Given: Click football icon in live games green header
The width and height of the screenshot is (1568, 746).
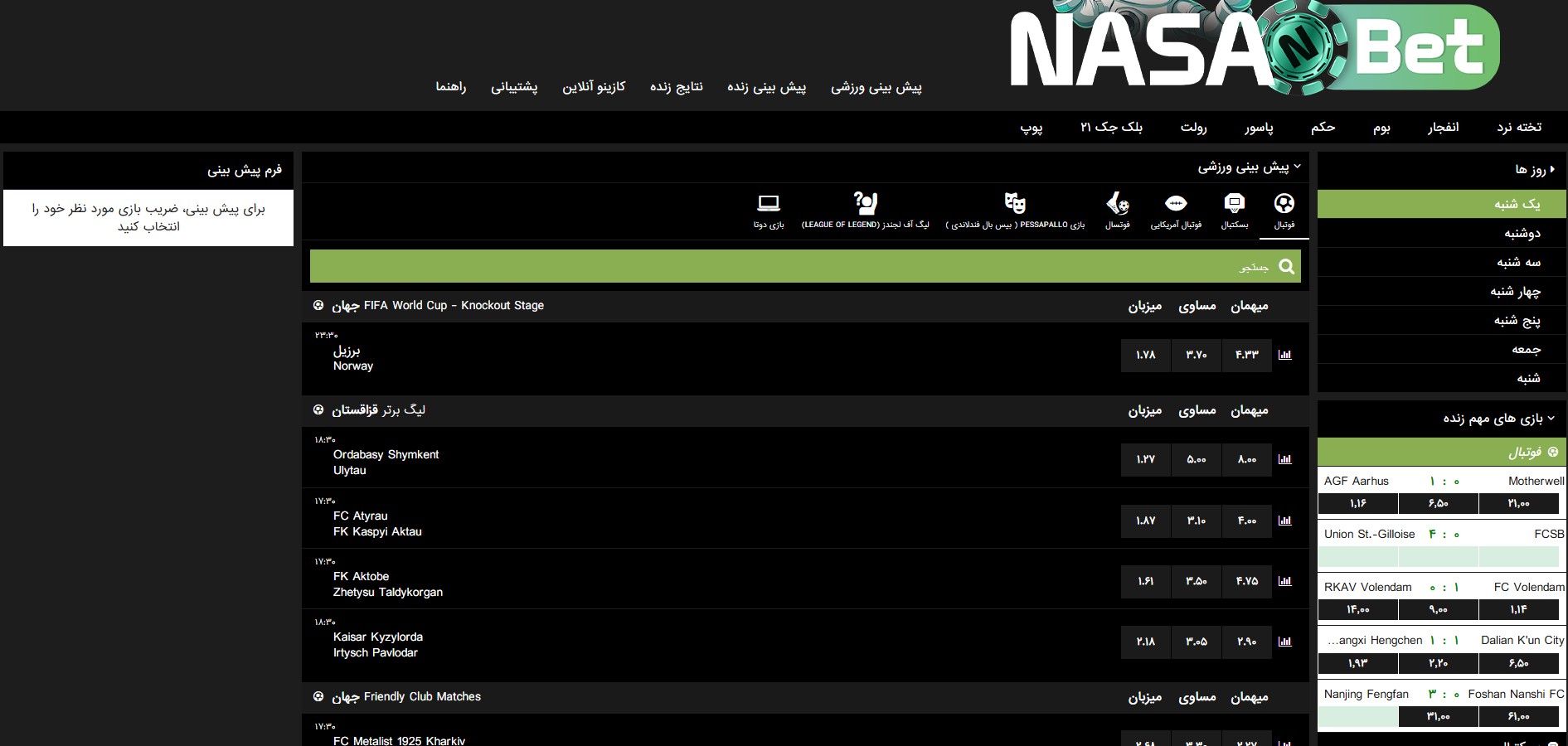Looking at the screenshot, I should coord(1553,452).
